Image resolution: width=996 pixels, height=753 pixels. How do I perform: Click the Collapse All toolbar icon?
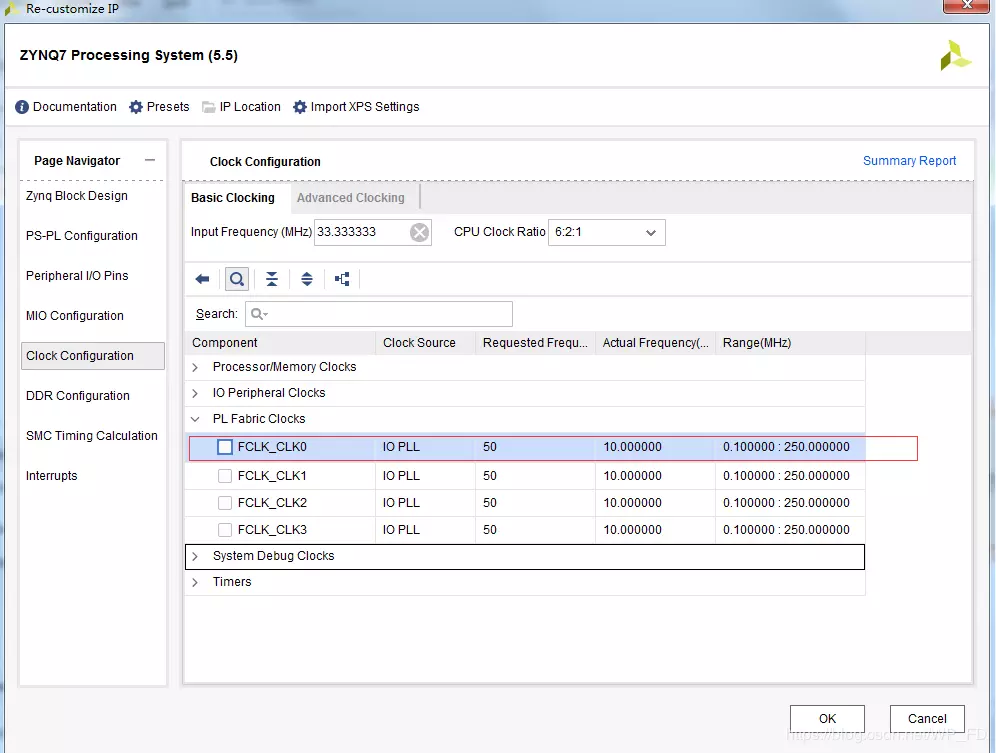(272, 279)
